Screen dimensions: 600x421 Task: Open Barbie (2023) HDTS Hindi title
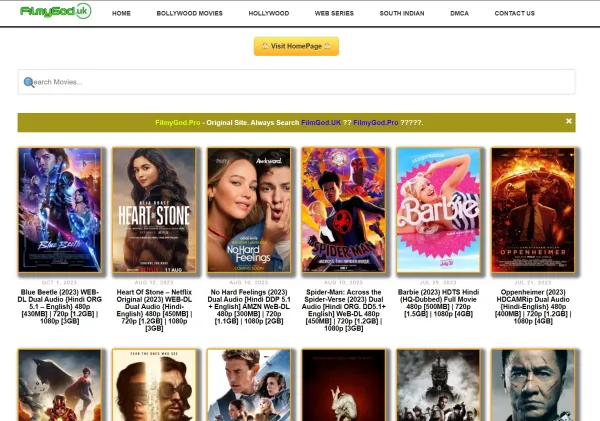tap(439, 303)
